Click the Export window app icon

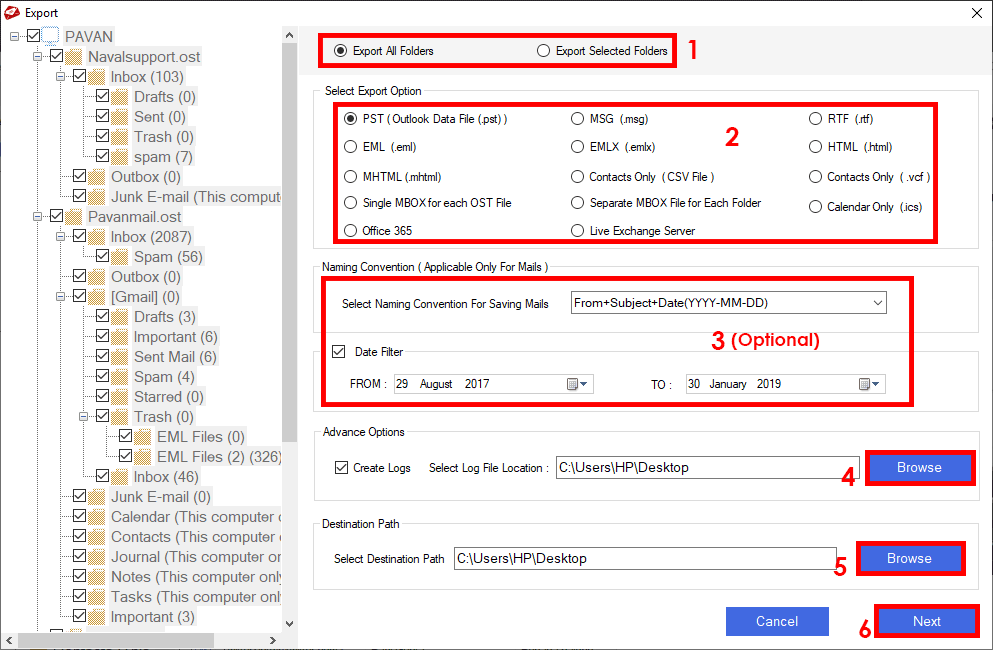pyautogui.click(x=12, y=12)
